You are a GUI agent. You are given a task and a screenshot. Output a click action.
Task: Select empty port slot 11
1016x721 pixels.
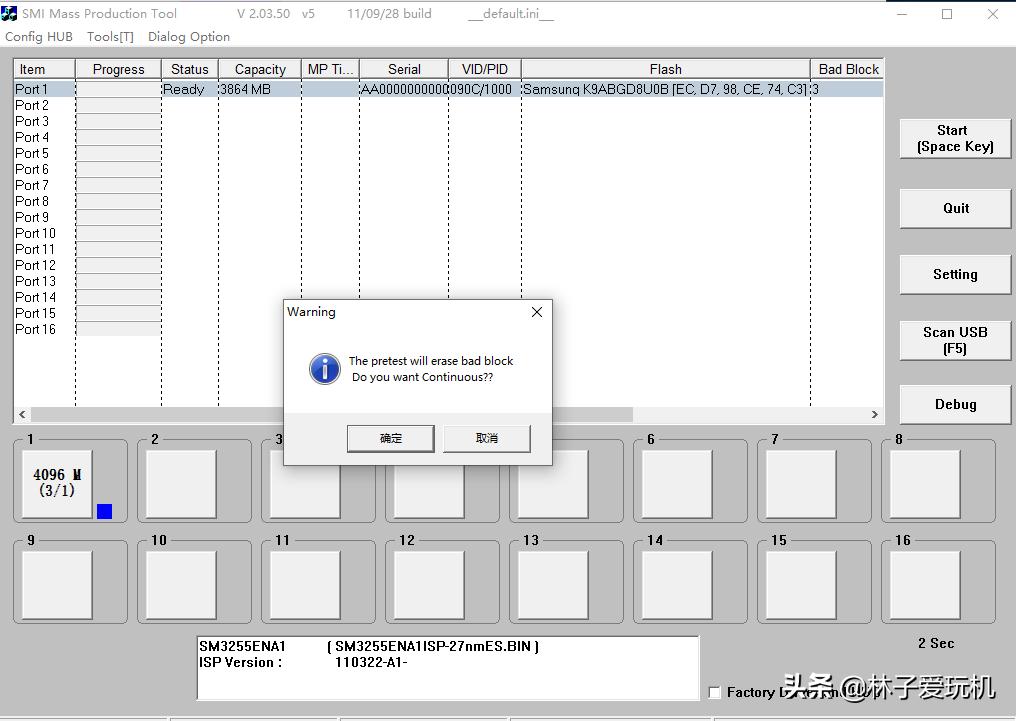305,585
